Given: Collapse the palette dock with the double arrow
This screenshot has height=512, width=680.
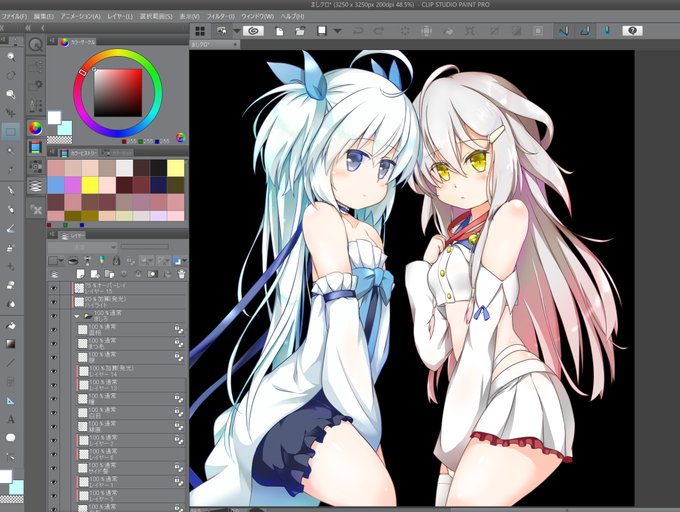Looking at the screenshot, I should pos(29,27).
